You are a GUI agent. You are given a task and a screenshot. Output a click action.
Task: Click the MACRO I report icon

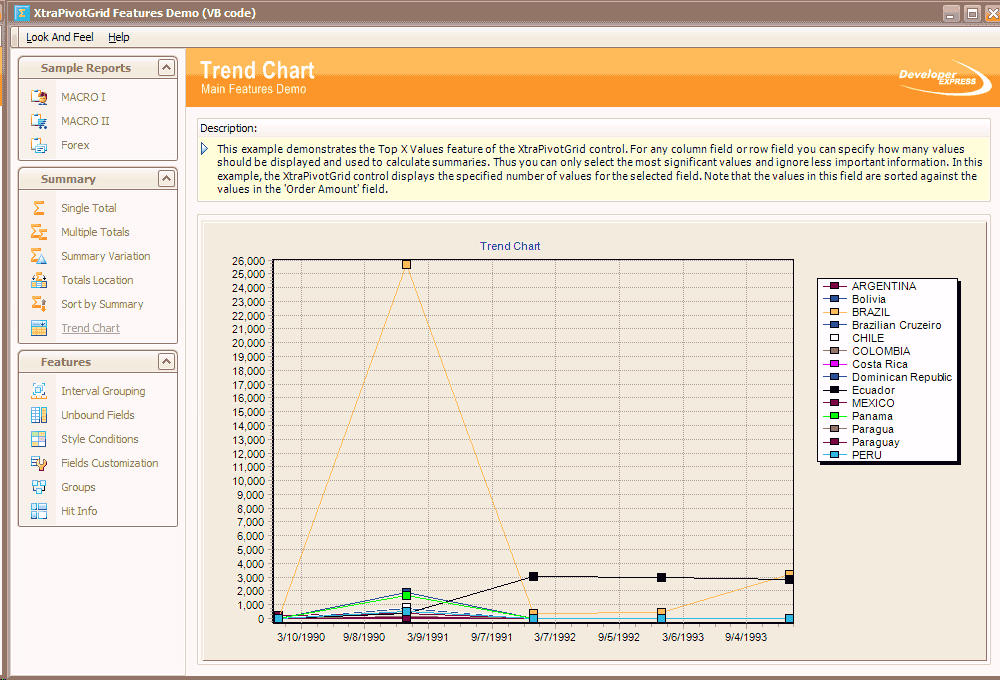click(x=39, y=97)
